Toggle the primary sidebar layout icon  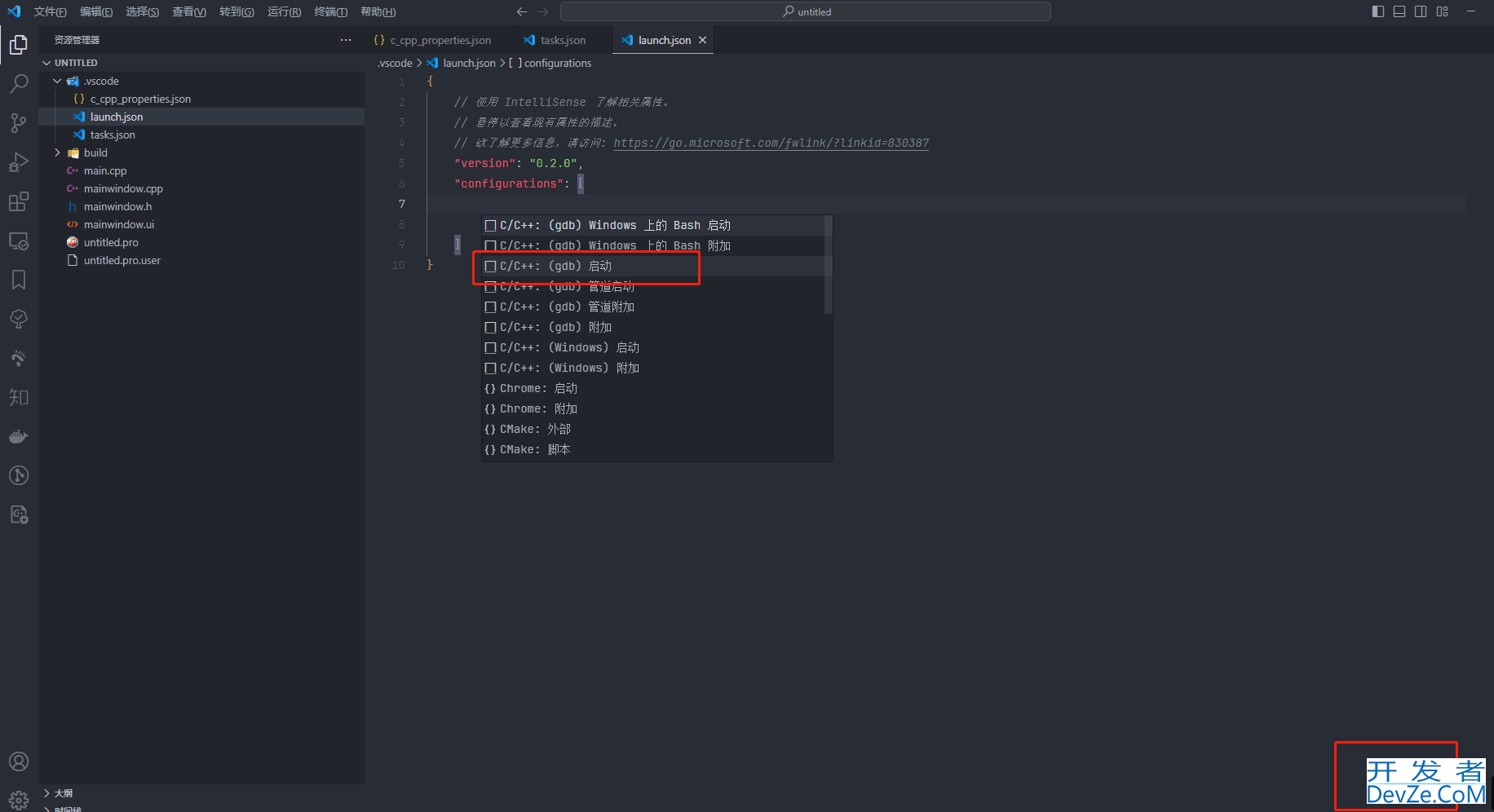(1378, 11)
